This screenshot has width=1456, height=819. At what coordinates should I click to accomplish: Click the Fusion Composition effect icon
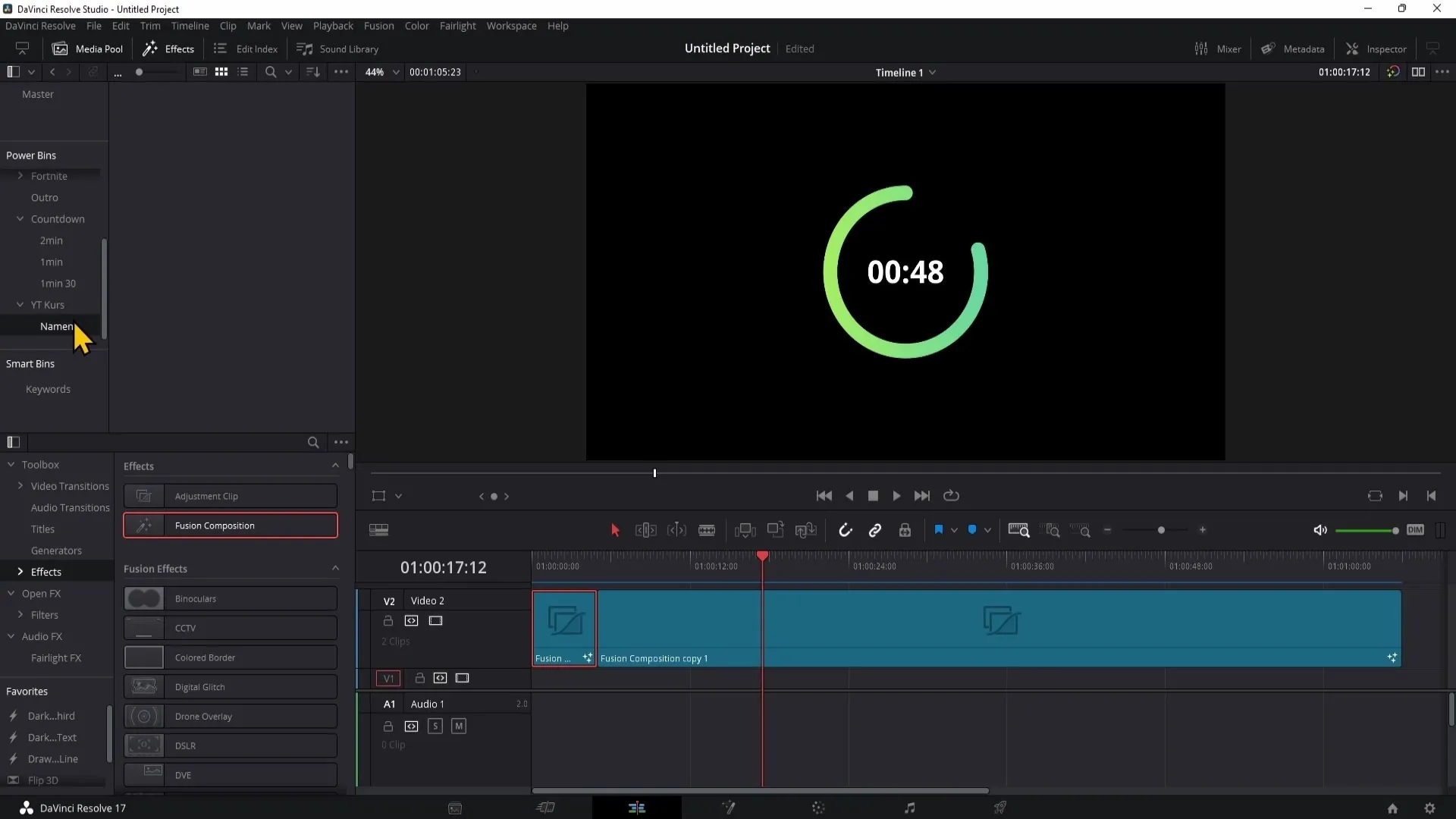[143, 525]
